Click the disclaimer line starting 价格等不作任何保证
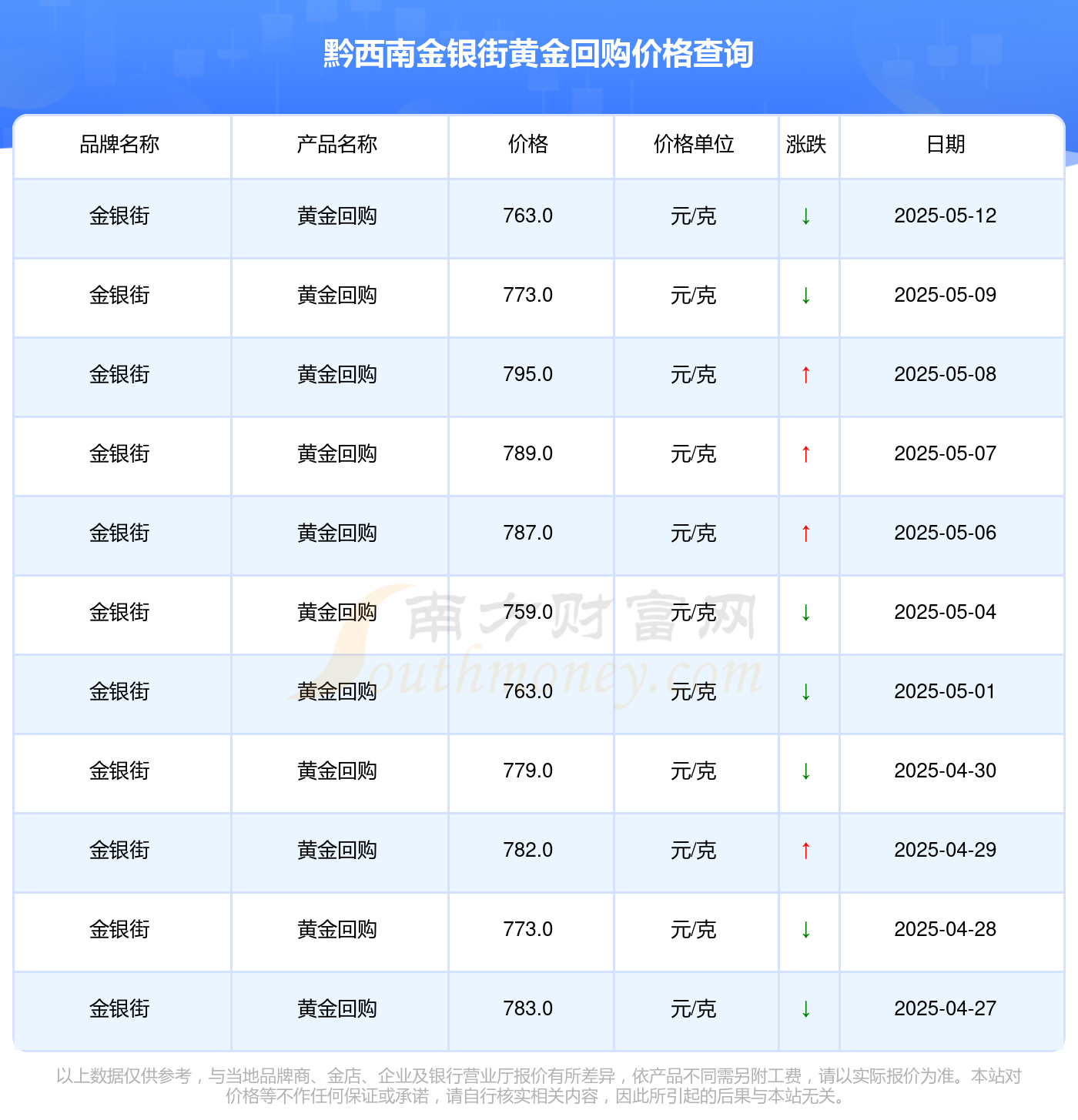The width and height of the screenshot is (1078, 1120). (538, 1096)
